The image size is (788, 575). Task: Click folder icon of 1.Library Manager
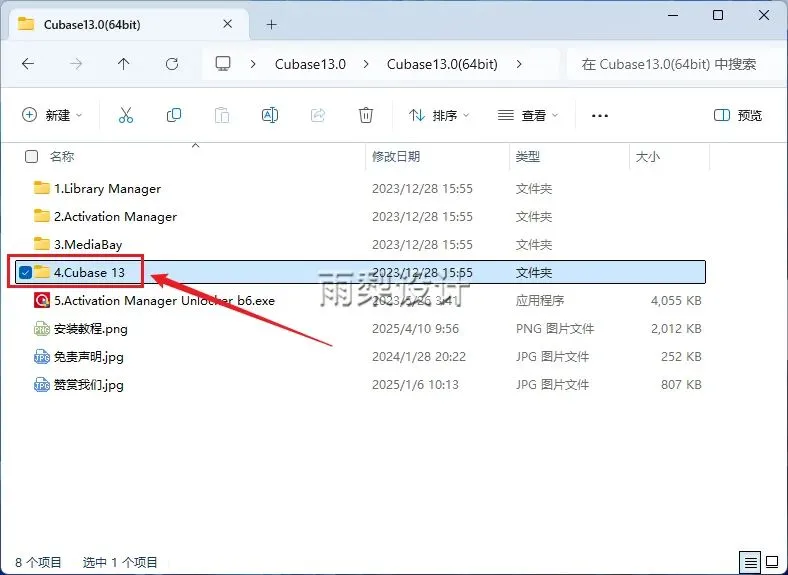click(x=42, y=188)
